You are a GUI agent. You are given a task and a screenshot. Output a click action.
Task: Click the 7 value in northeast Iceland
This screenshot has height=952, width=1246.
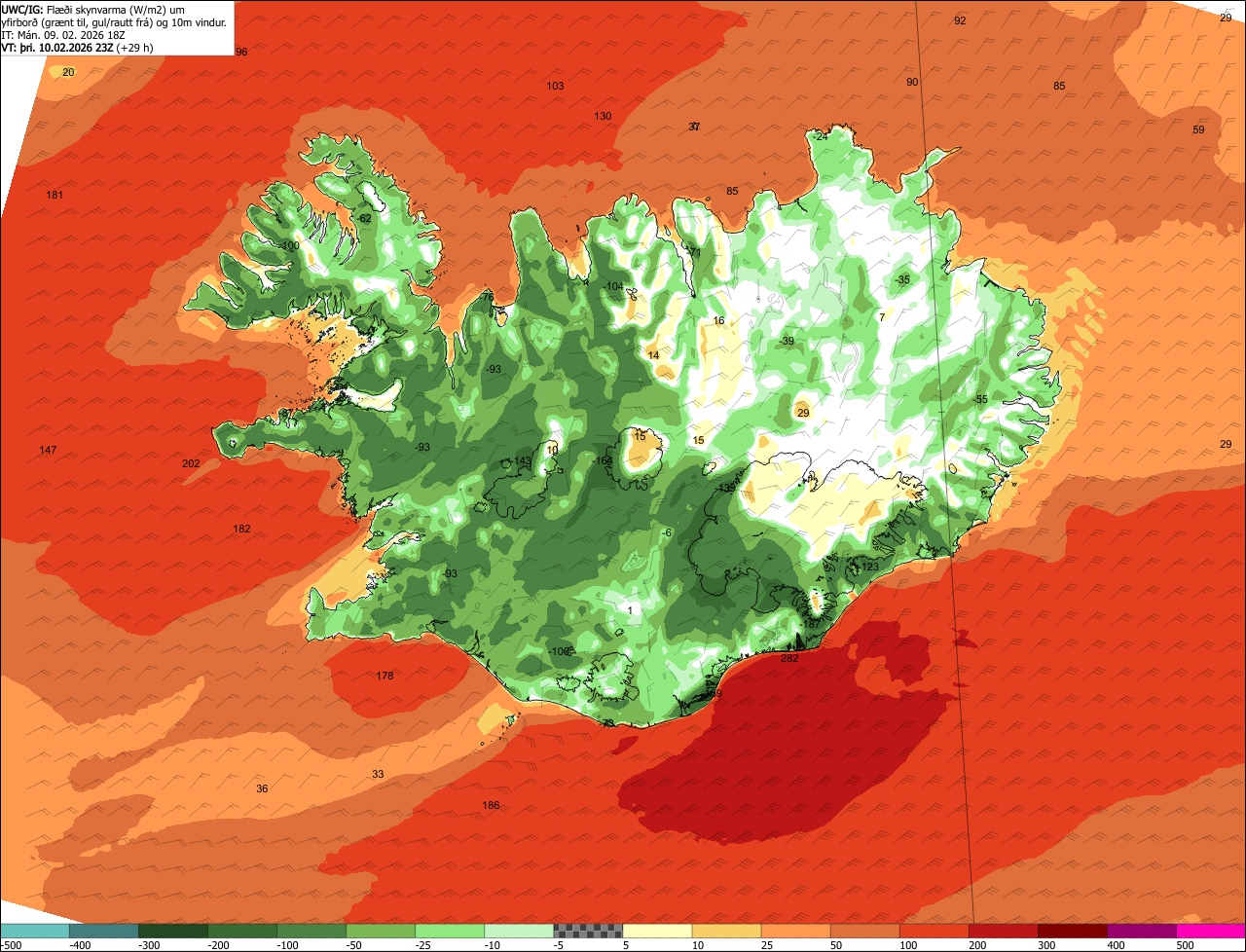click(x=881, y=317)
